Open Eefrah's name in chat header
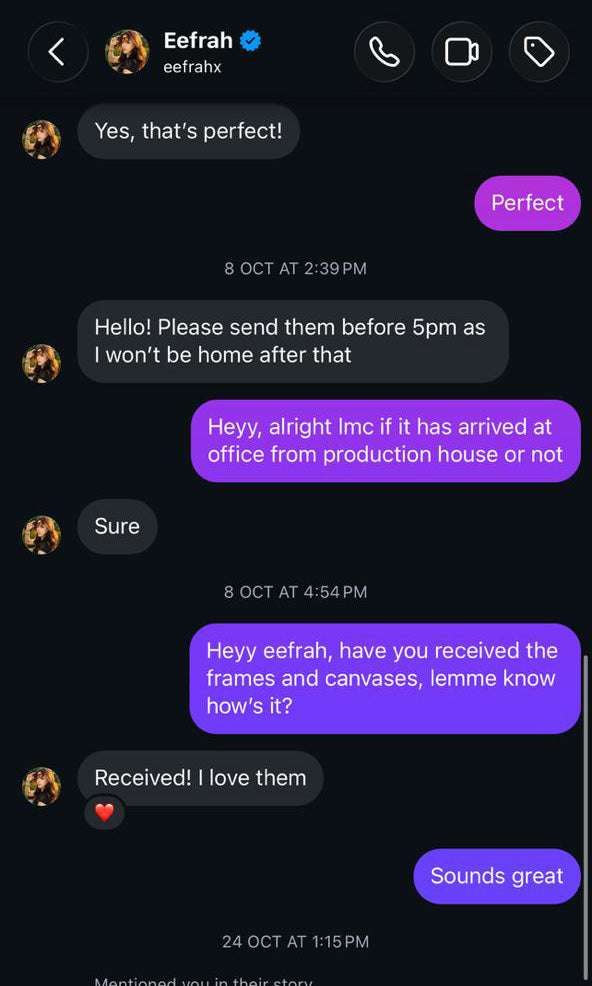Screen dimensions: 592x986 [198, 41]
